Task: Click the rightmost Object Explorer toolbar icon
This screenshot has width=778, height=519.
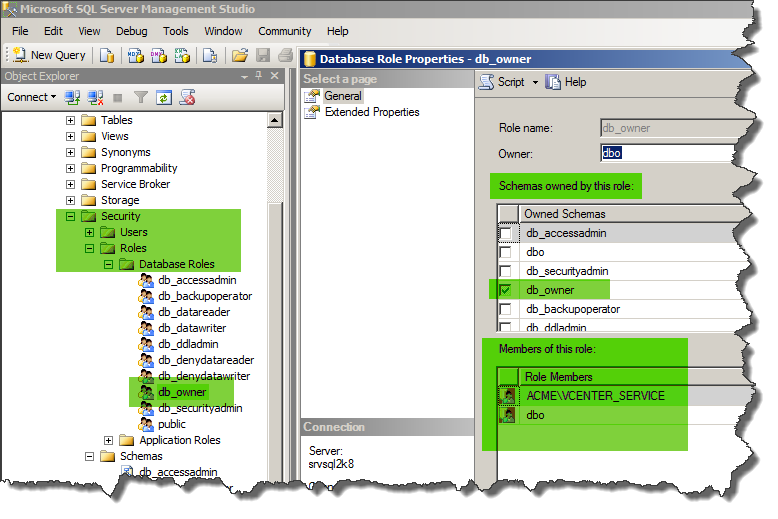Action: (187, 97)
